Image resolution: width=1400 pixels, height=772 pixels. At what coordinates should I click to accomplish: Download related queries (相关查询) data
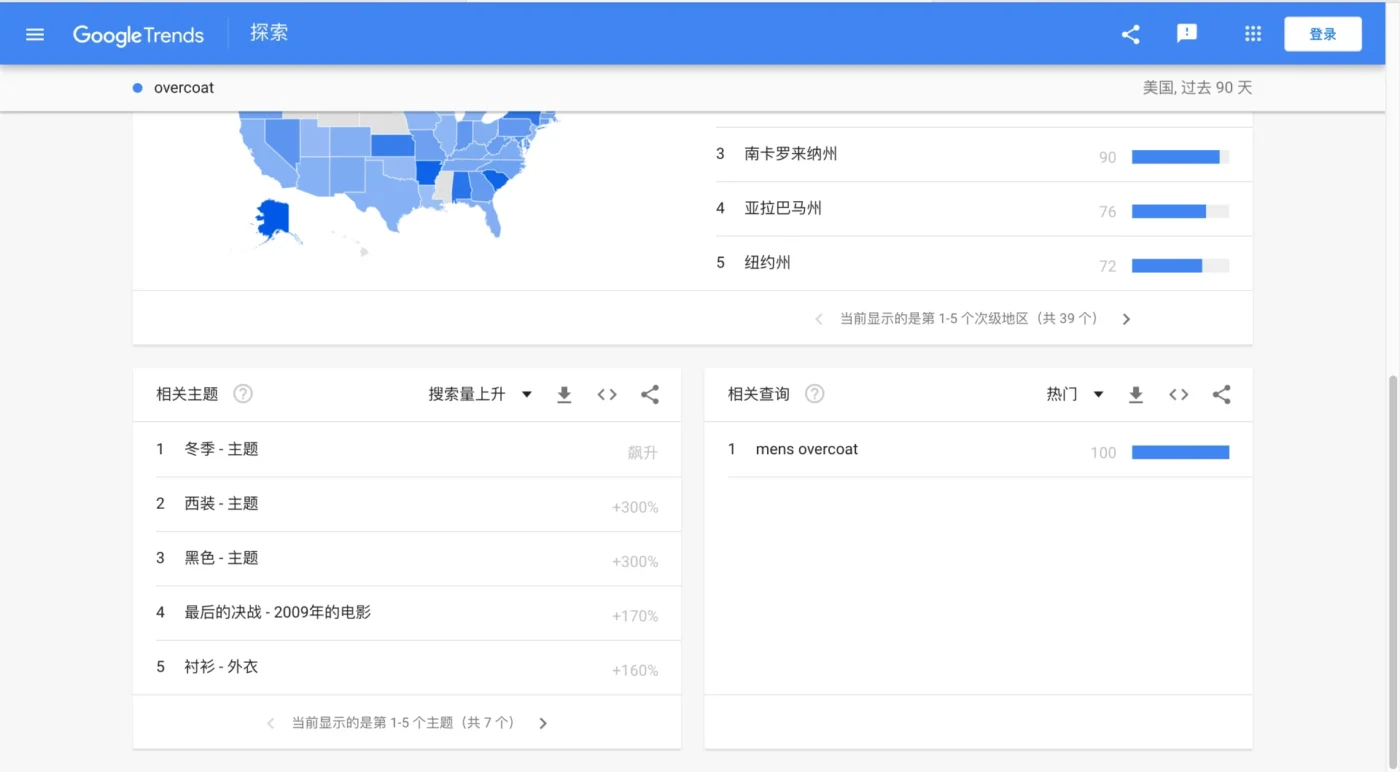tap(1136, 395)
